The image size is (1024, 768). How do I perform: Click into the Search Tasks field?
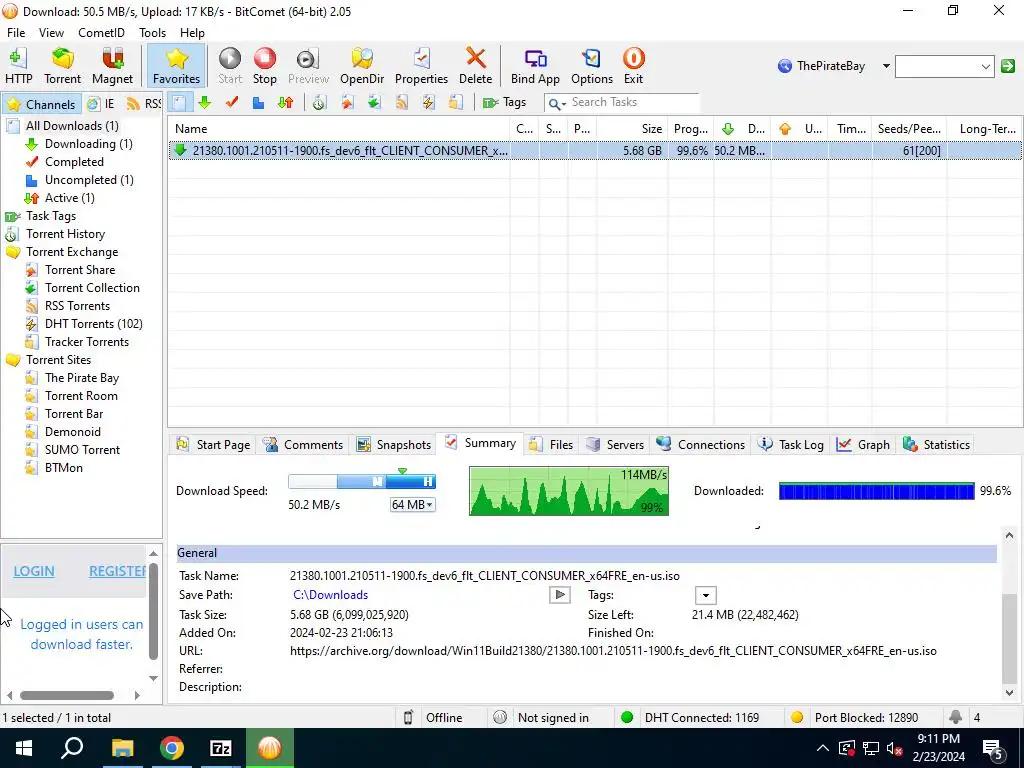tap(633, 103)
